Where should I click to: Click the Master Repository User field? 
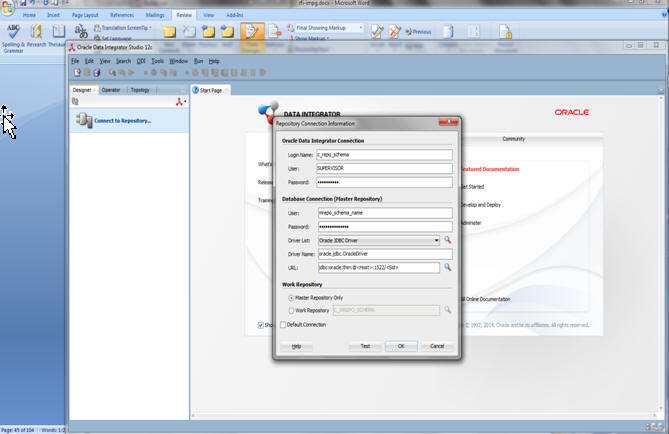[x=385, y=213]
